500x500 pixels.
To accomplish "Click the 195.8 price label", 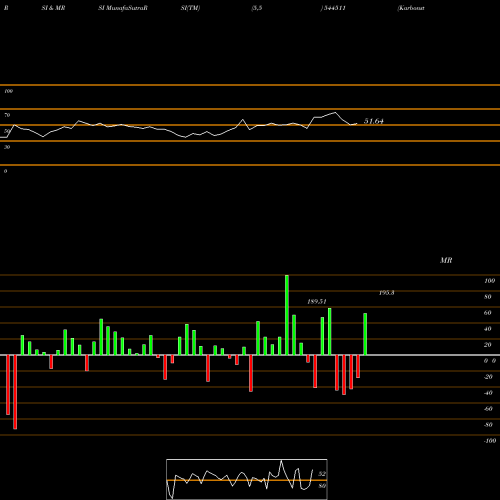I will 387,293.
